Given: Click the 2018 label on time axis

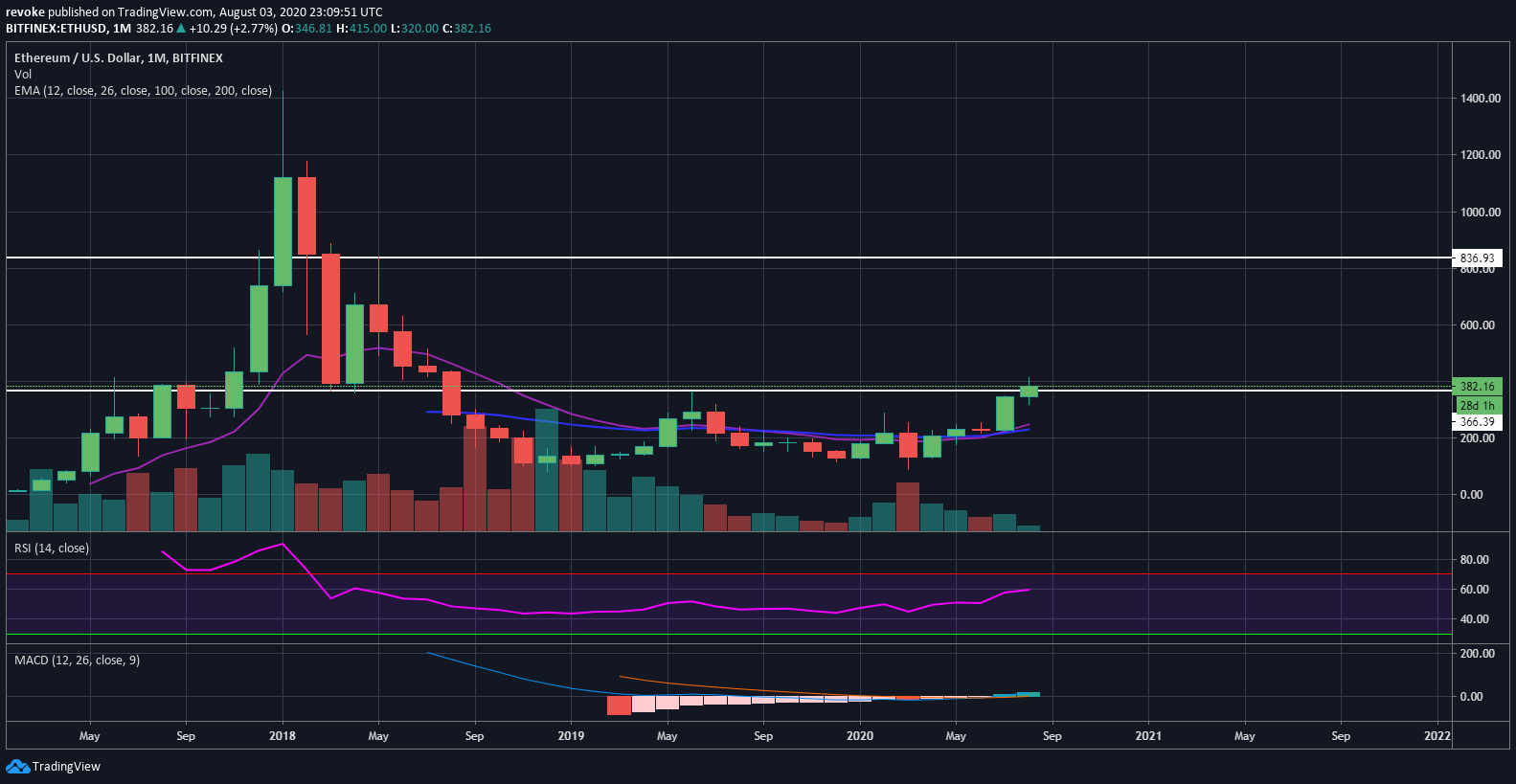Looking at the screenshot, I should tap(283, 736).
